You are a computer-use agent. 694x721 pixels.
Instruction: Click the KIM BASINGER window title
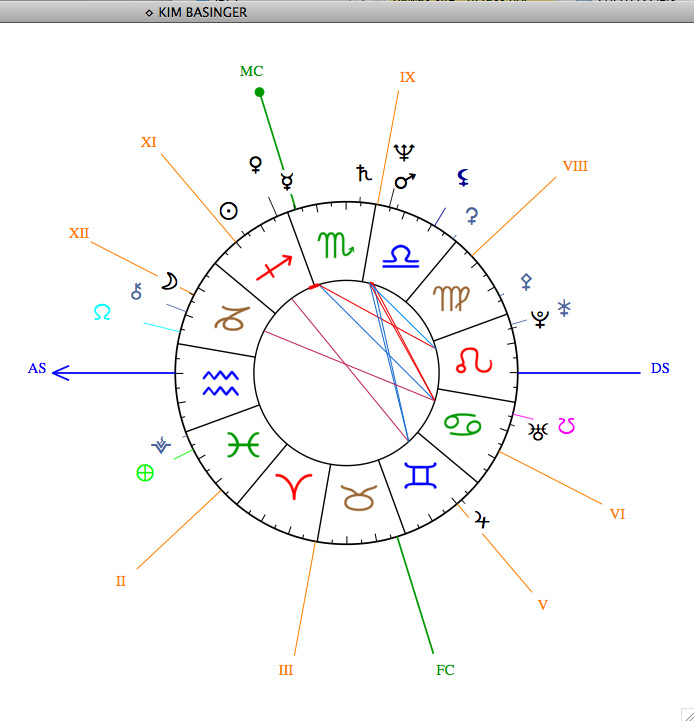click(203, 12)
